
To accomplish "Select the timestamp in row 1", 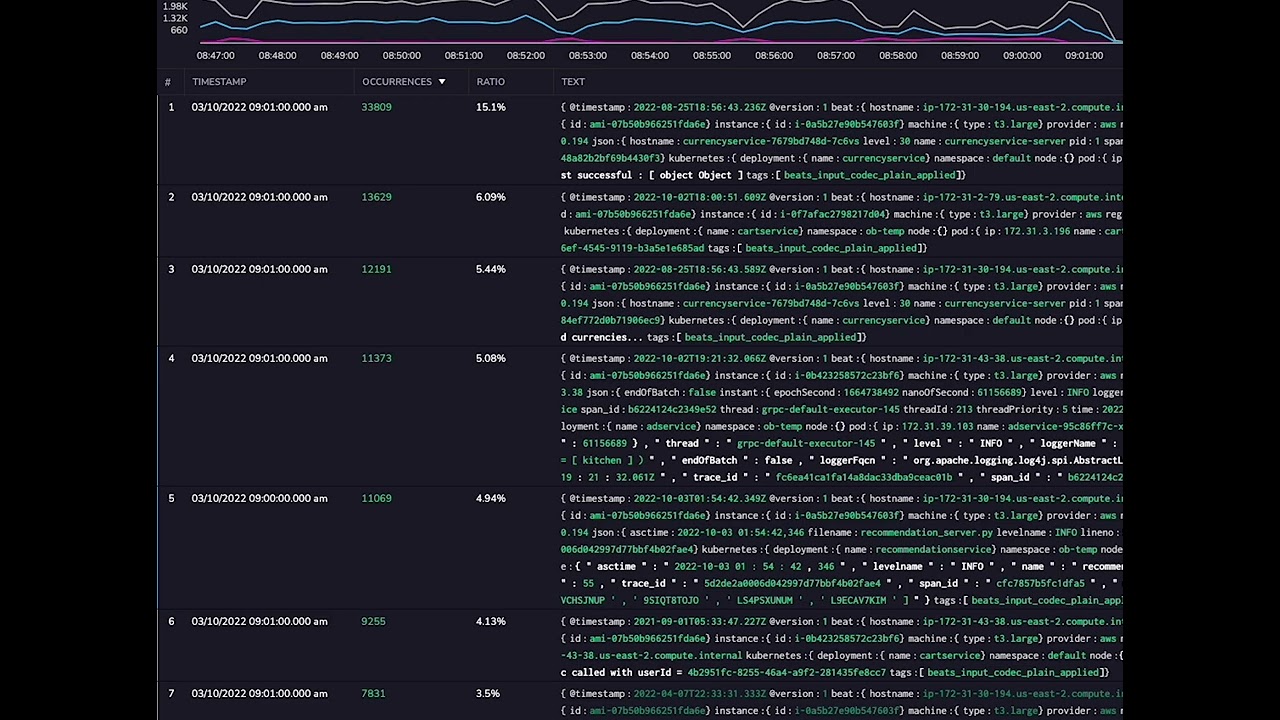I will click(259, 107).
